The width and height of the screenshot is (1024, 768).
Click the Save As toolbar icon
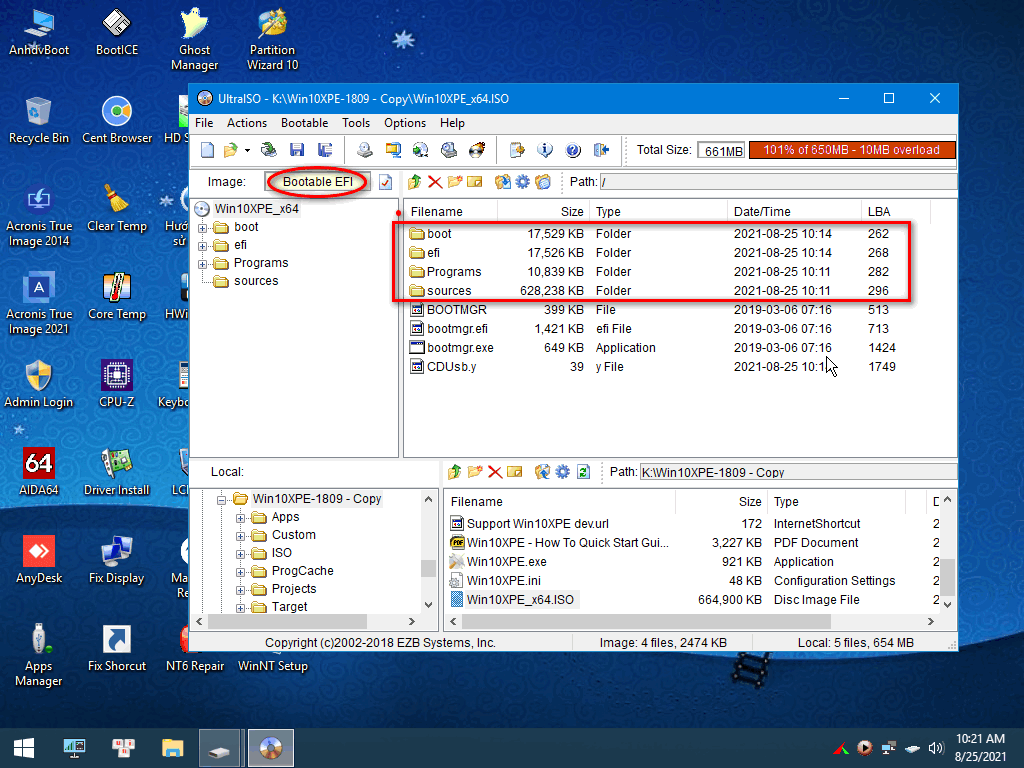(325, 150)
